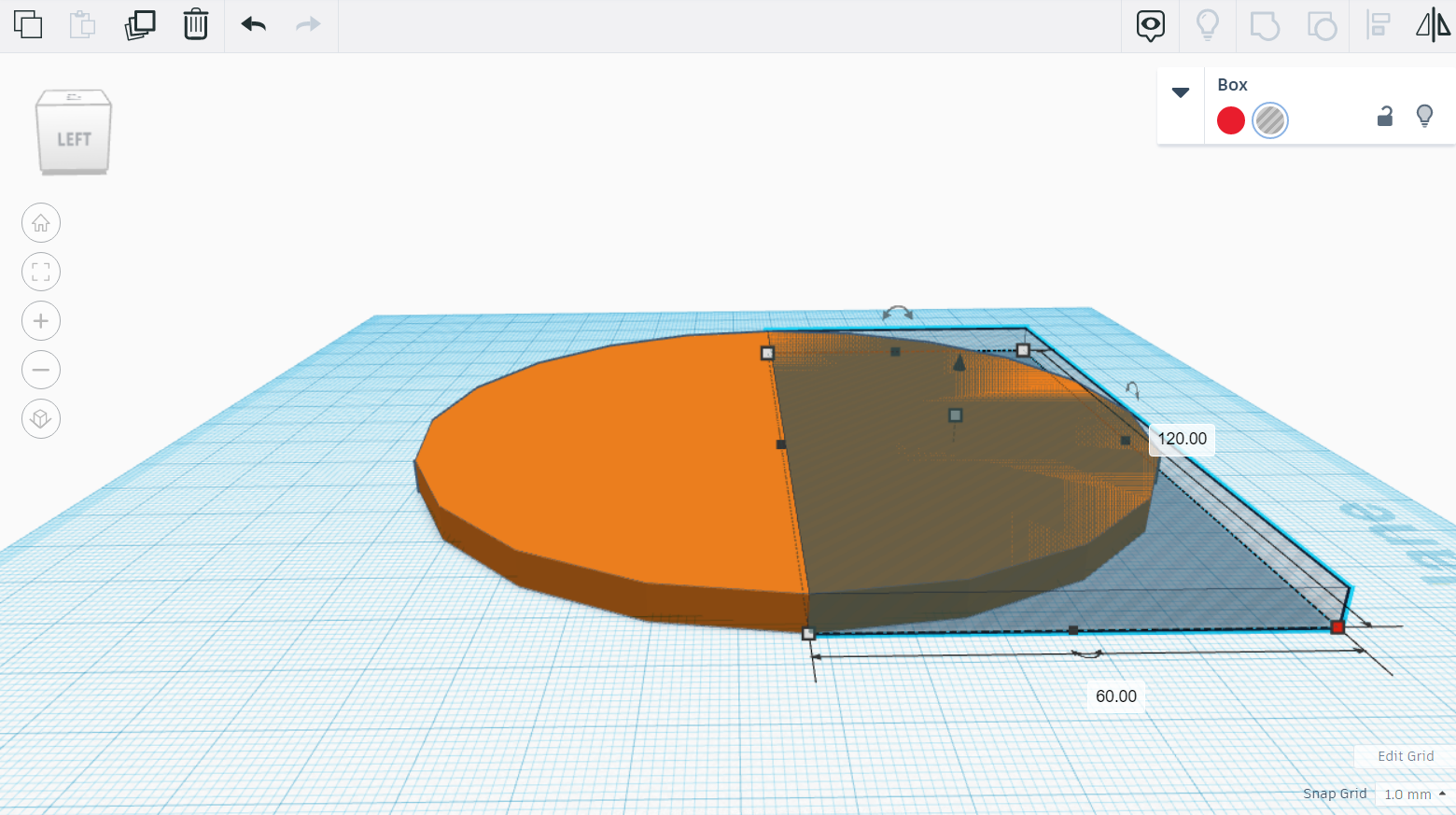Viewport: 1456px width, 815px height.
Task: Click the red corner resize handle
Action: [1337, 627]
